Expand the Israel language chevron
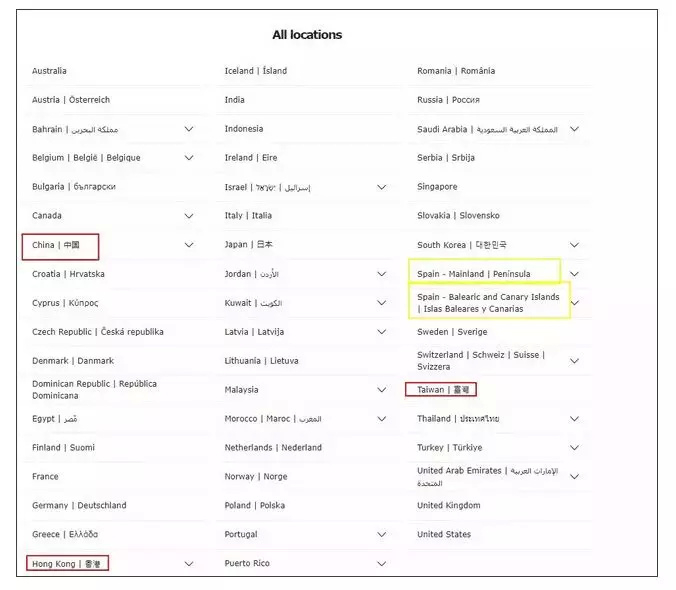 pyautogui.click(x=382, y=187)
